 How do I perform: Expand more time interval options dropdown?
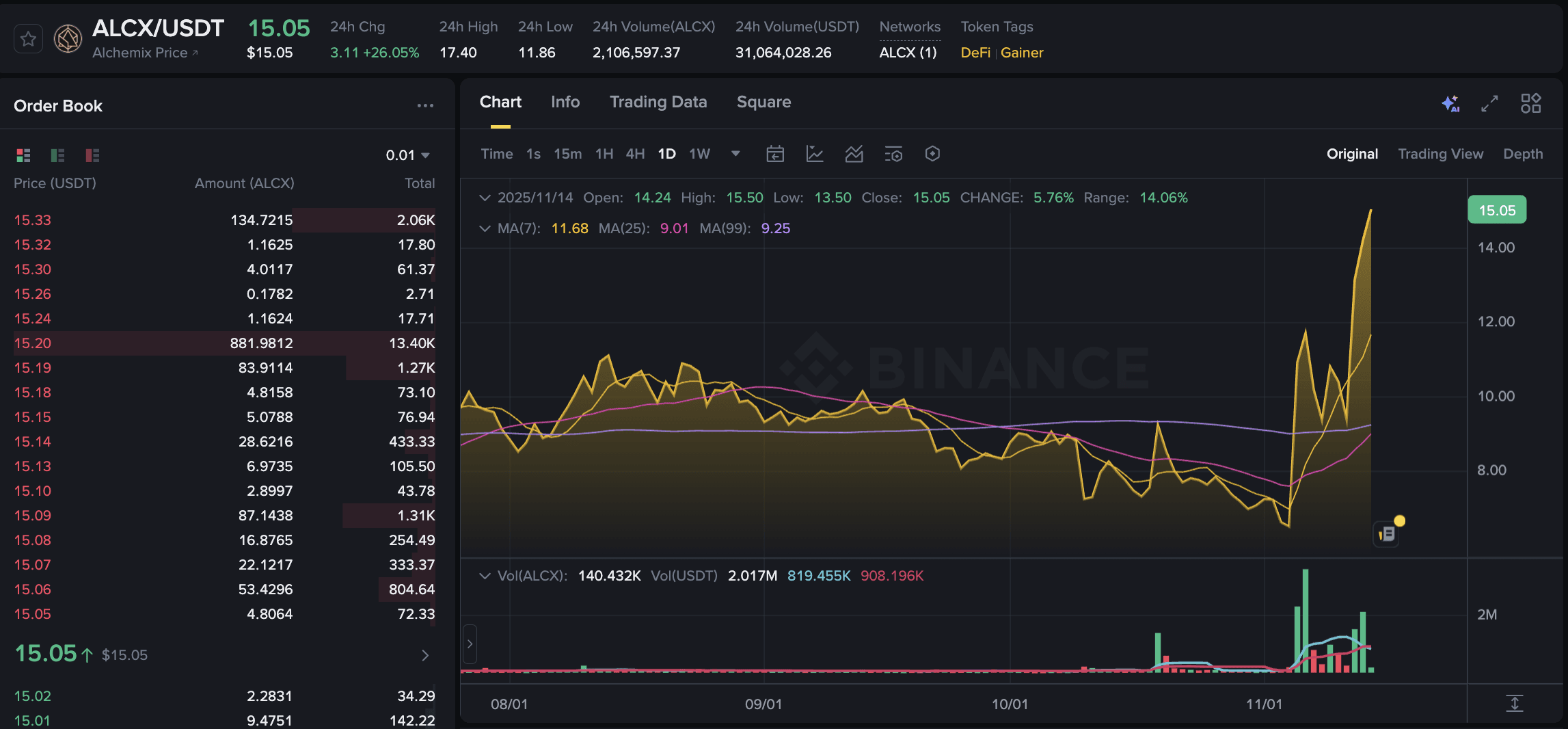tap(735, 154)
